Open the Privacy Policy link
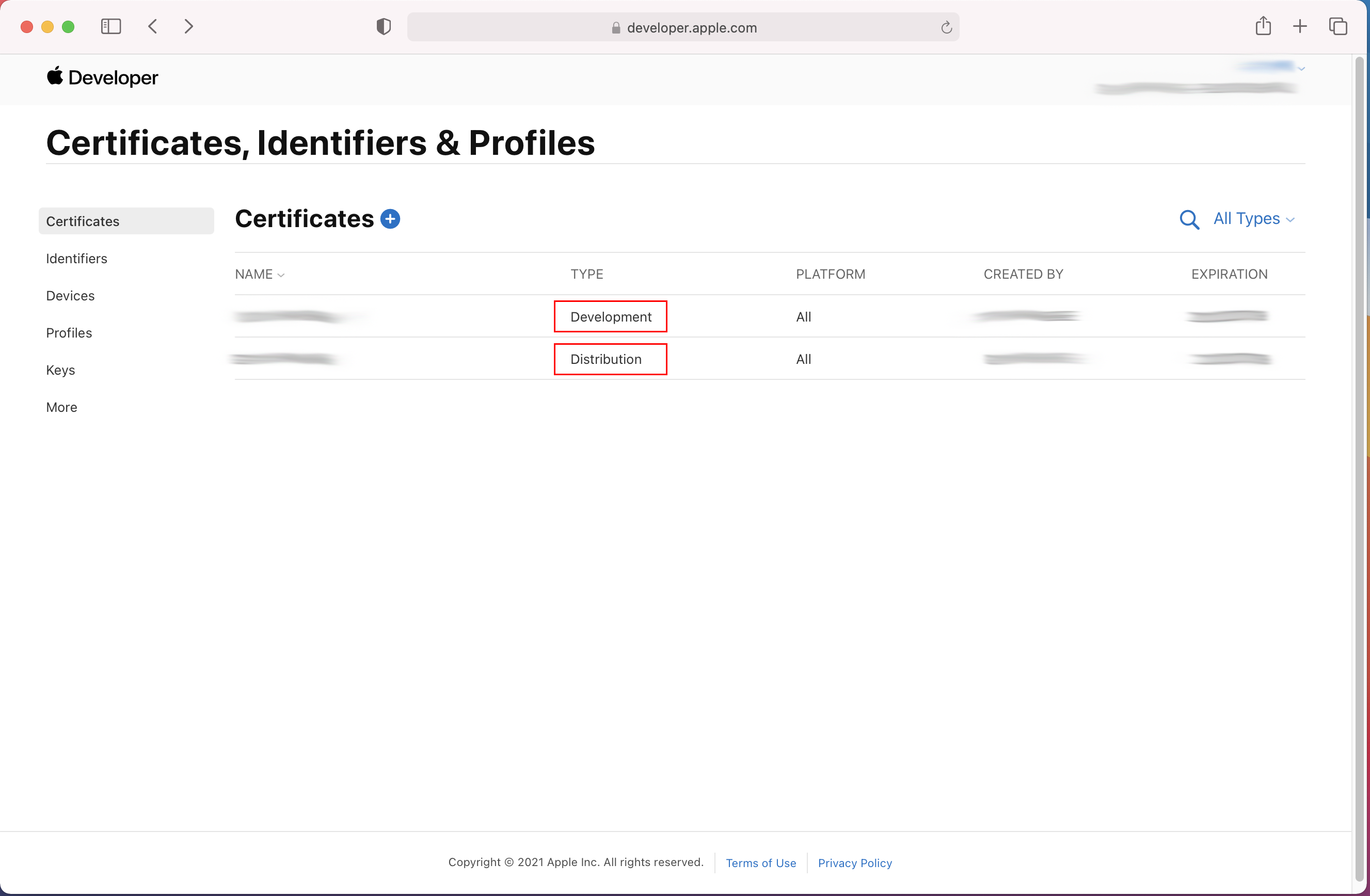This screenshot has height=896, width=1370. click(x=855, y=862)
